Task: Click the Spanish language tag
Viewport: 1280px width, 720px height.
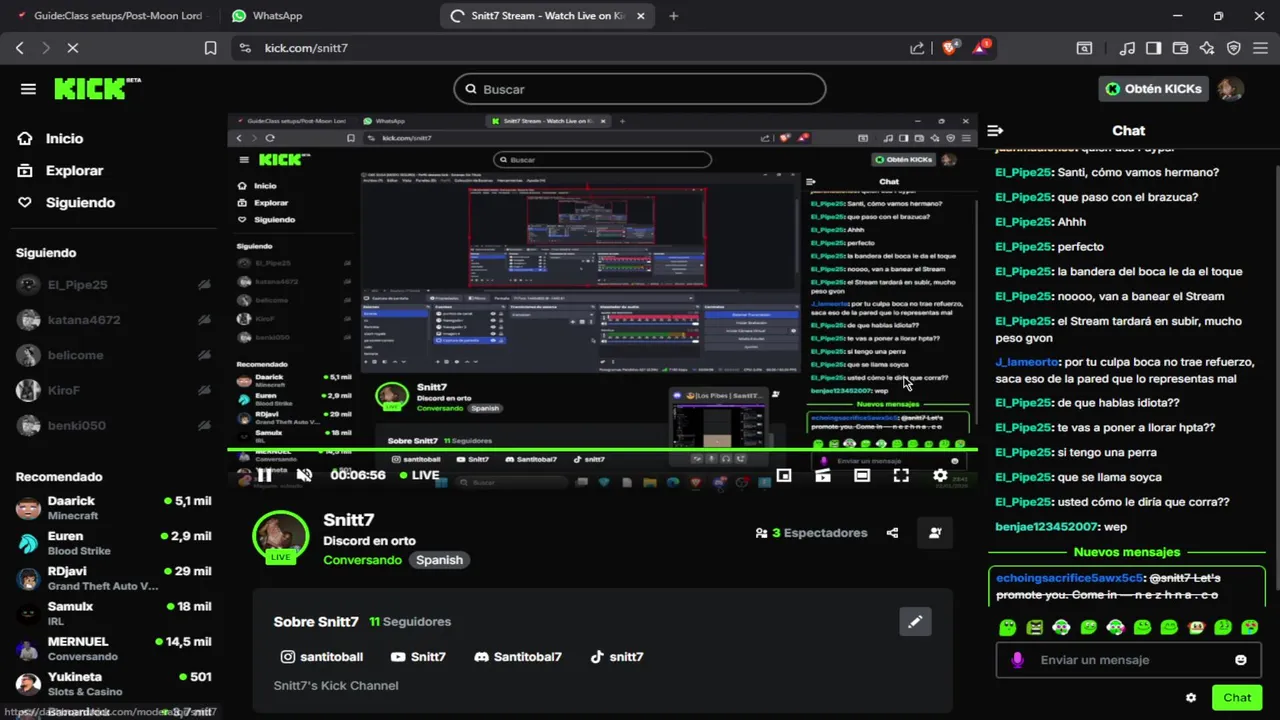Action: (x=439, y=560)
